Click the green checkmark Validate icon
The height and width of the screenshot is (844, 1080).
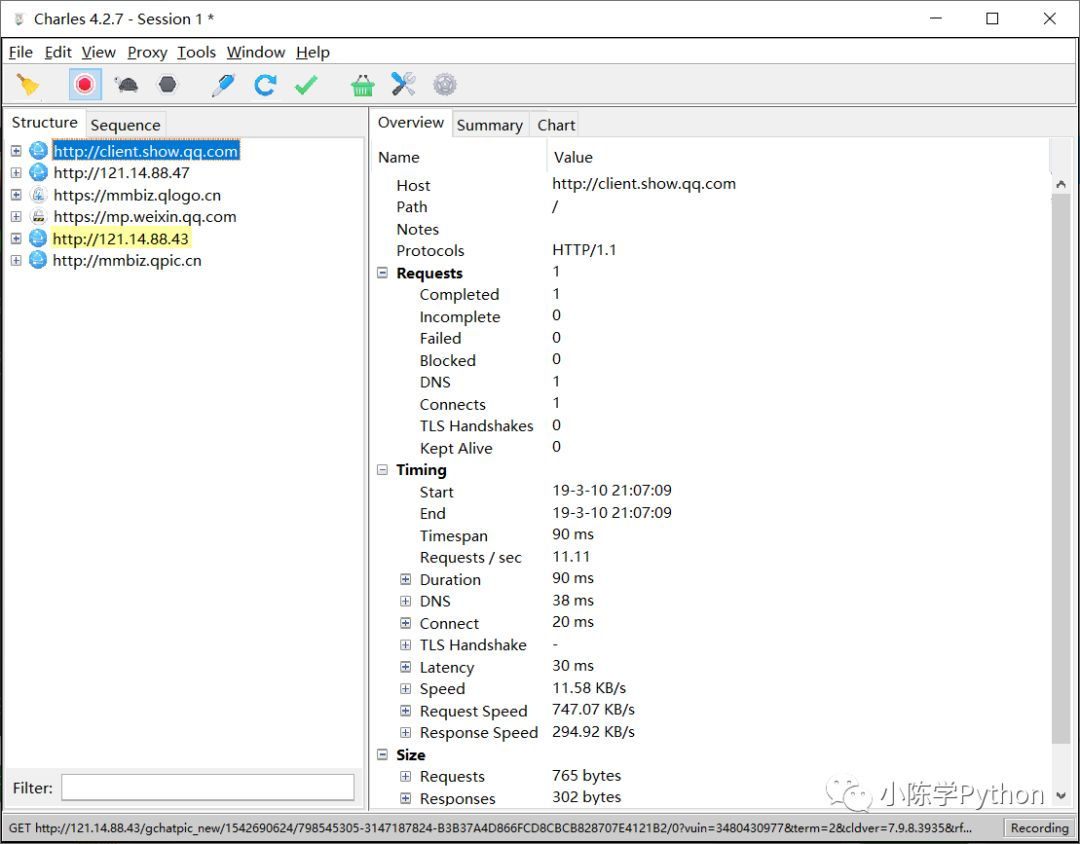306,85
